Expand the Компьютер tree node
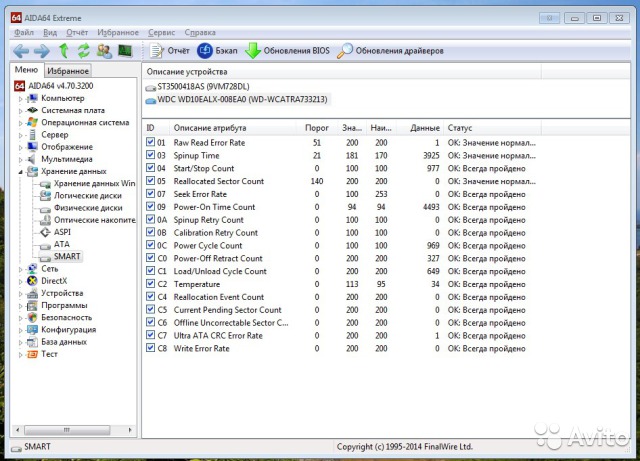The height and width of the screenshot is (461, 640). (x=19, y=98)
